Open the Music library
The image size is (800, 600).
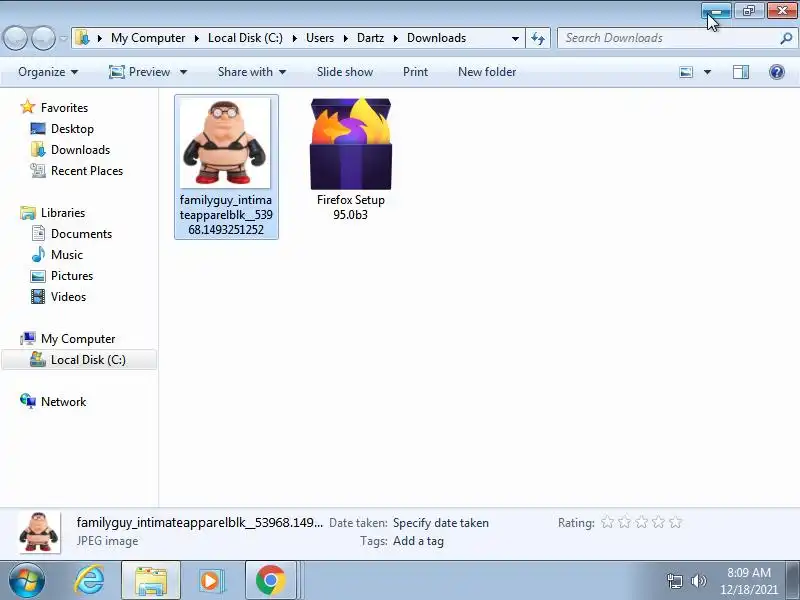tap(66, 255)
